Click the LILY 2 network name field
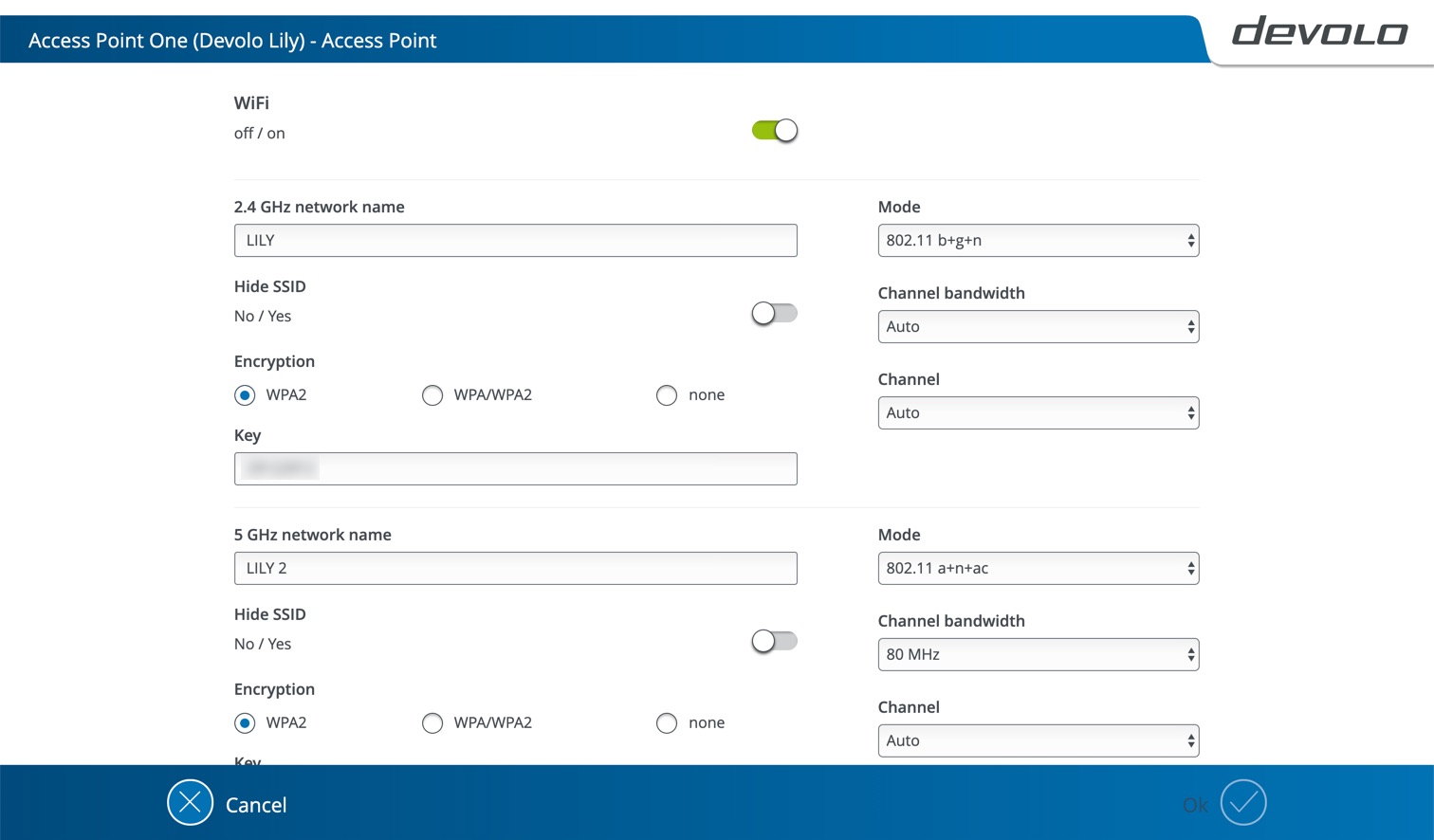The height and width of the screenshot is (840, 1434). tap(515, 569)
